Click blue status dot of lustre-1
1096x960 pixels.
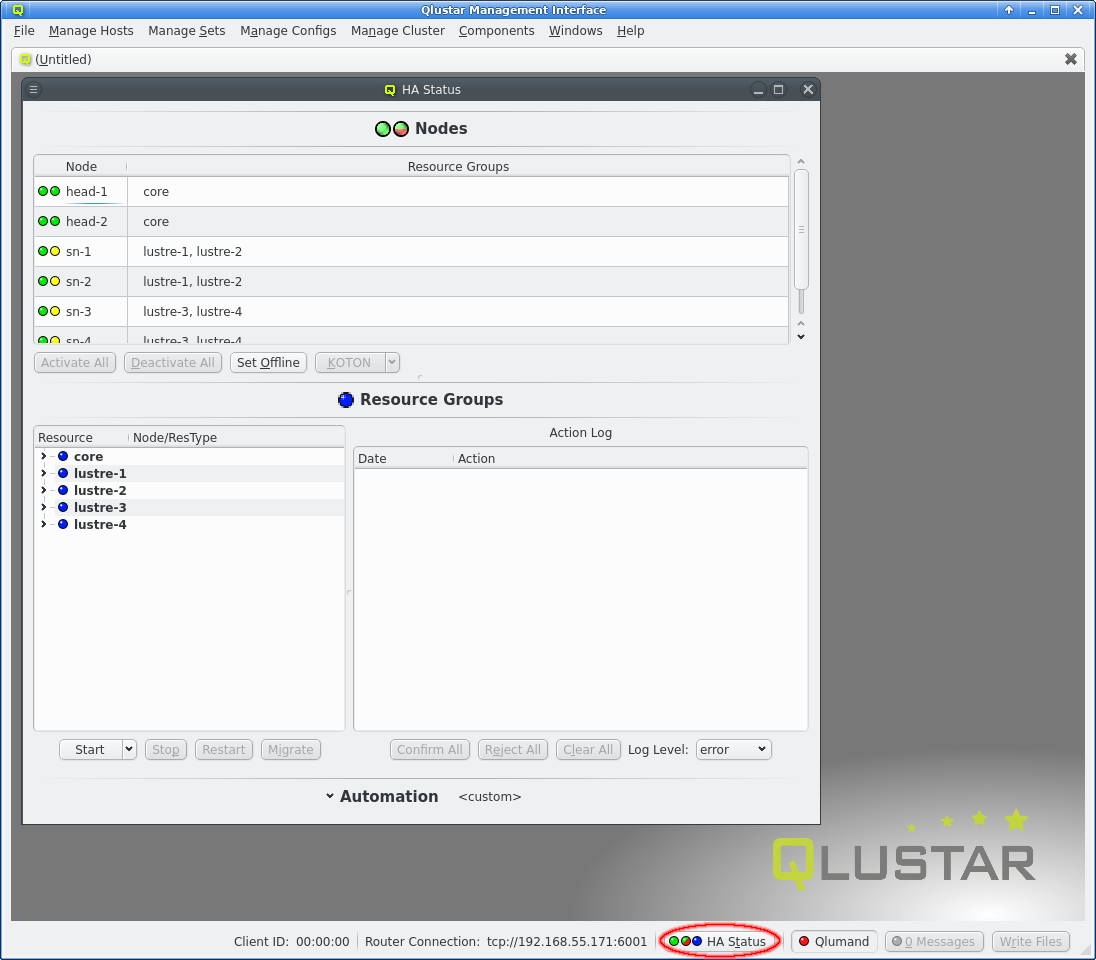(x=63, y=473)
